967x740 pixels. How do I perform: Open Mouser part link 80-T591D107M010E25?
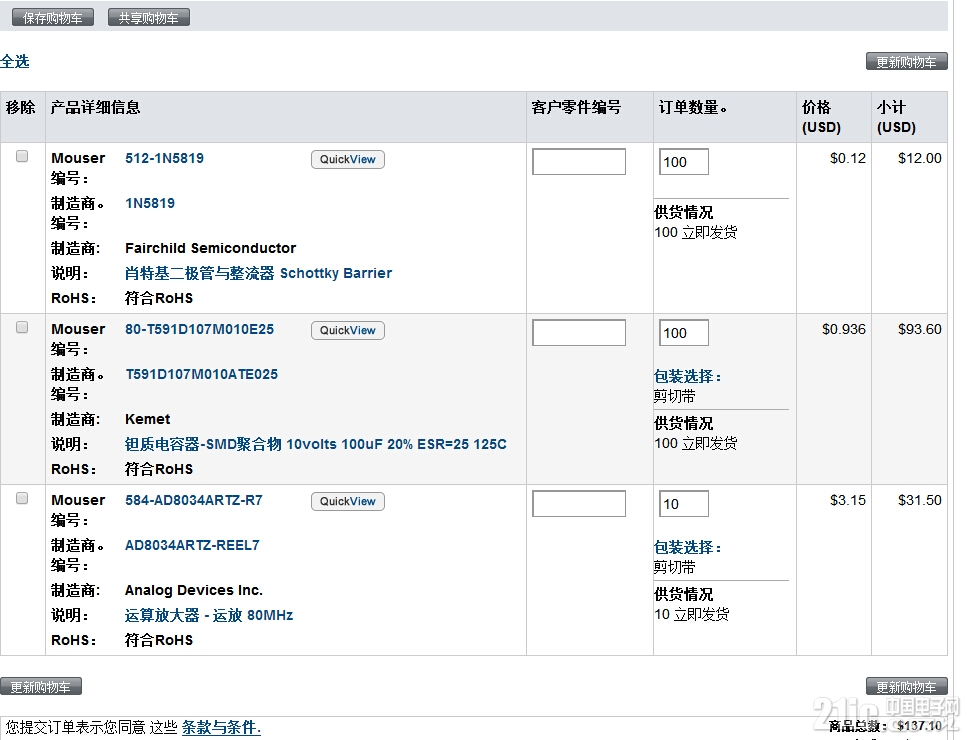[199, 329]
